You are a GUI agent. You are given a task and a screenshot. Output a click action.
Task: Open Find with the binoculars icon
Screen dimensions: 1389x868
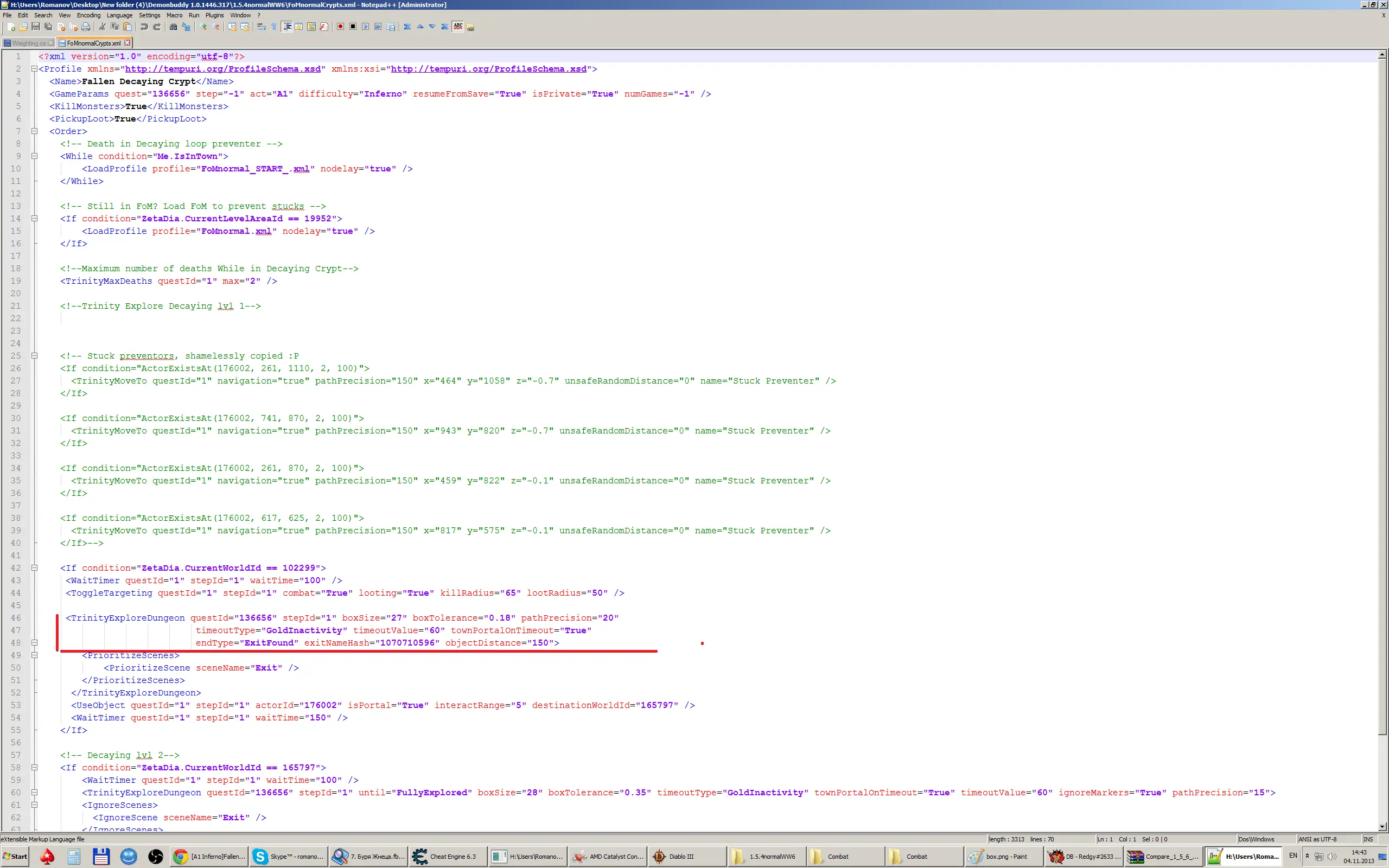[173, 27]
